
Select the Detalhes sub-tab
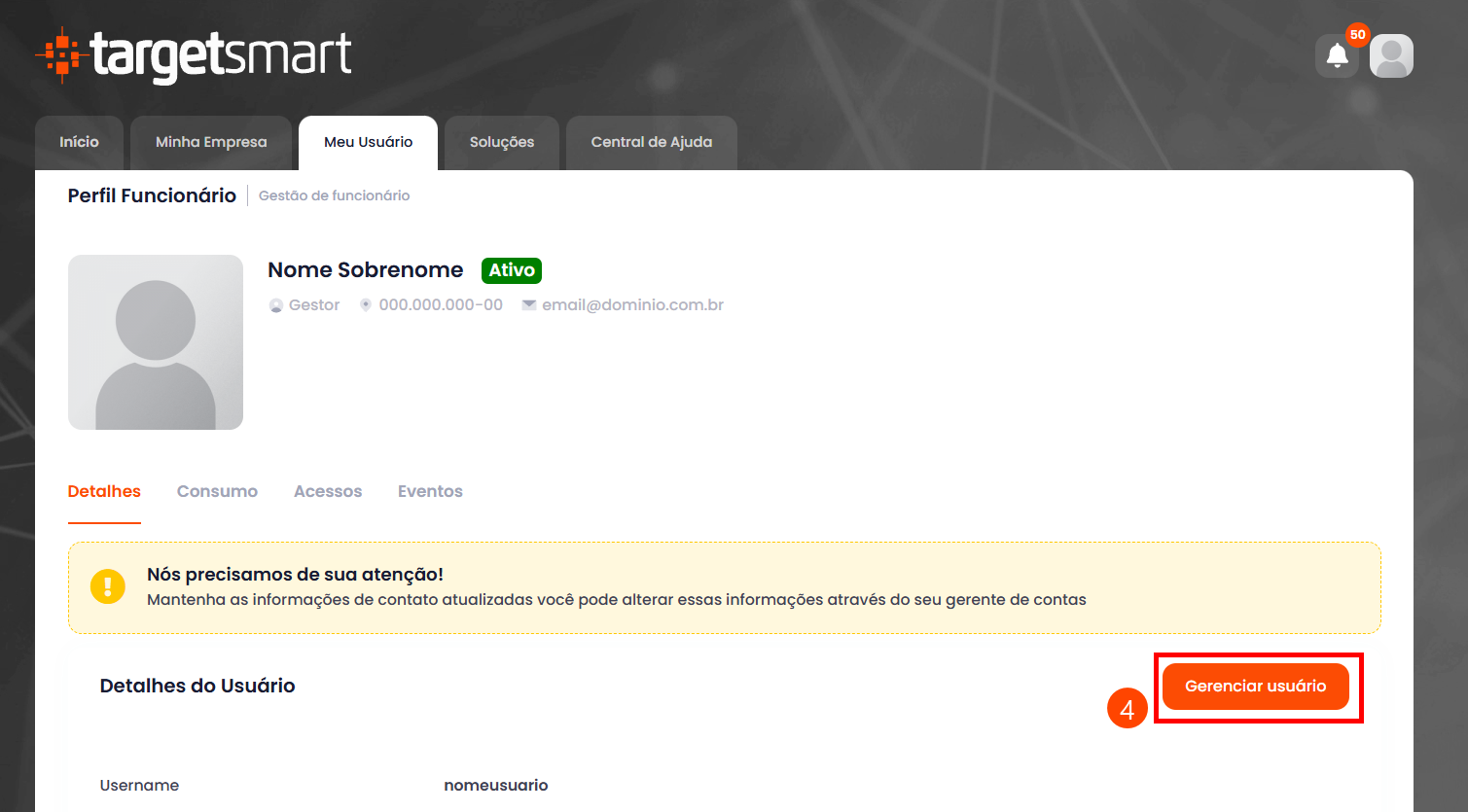pos(104,491)
